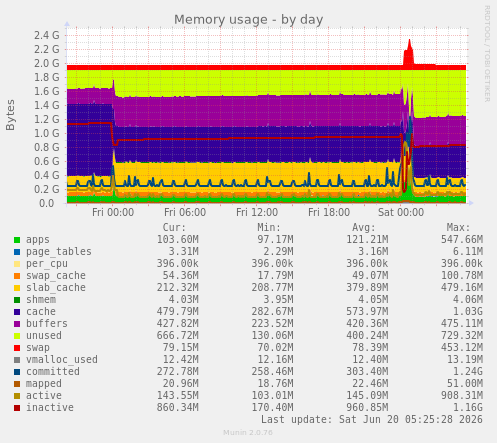Click the buffers min value 223.52M

pos(272,324)
